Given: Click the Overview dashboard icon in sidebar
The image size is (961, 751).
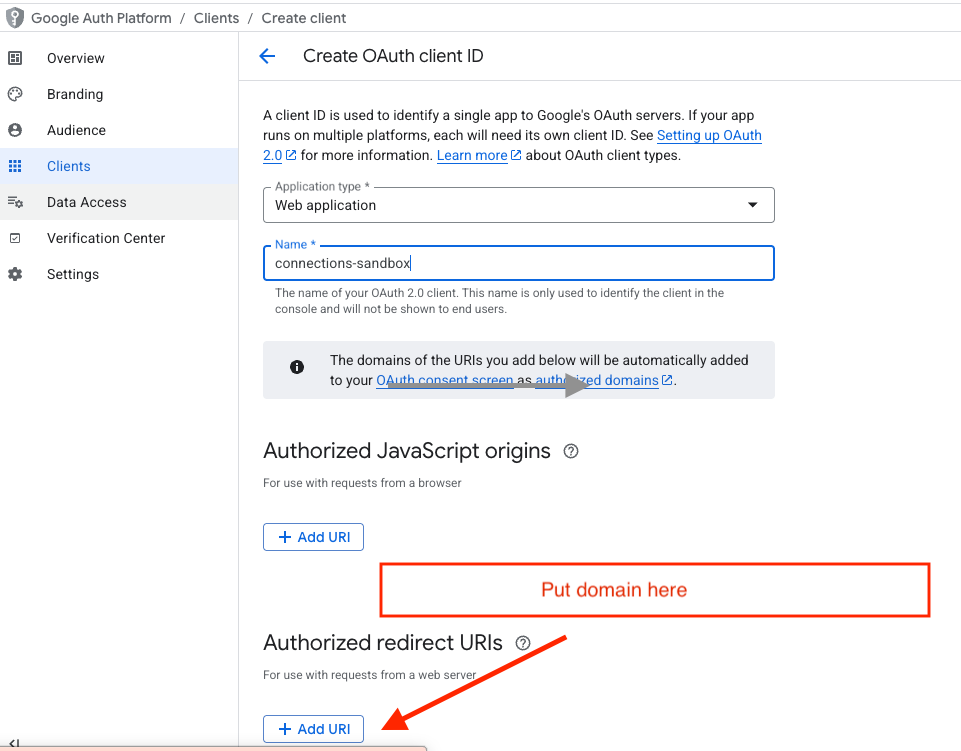Looking at the screenshot, I should pyautogui.click(x=15, y=58).
